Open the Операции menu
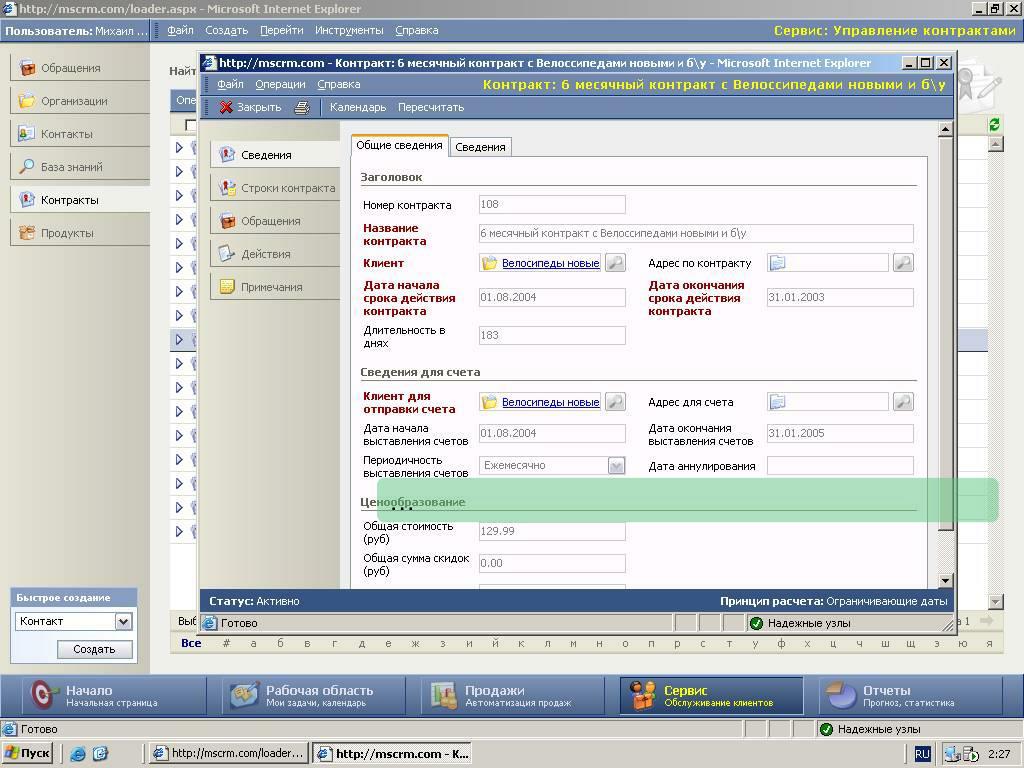 click(280, 84)
